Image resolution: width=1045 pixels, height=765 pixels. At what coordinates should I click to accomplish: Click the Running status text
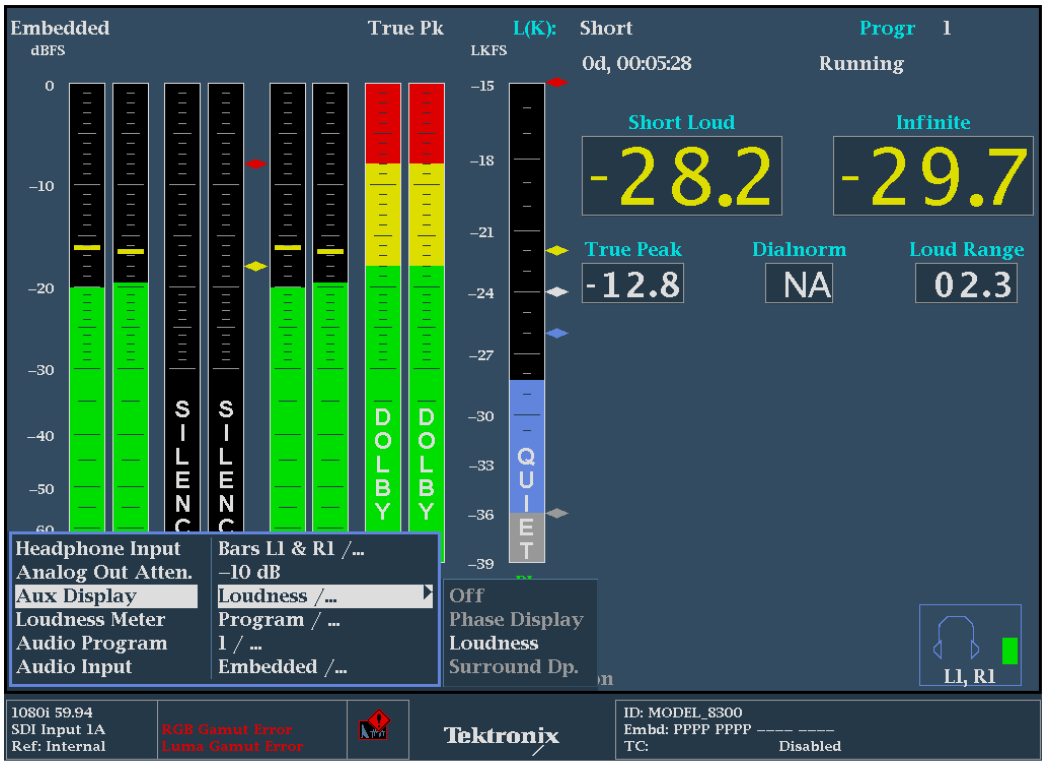tap(861, 63)
